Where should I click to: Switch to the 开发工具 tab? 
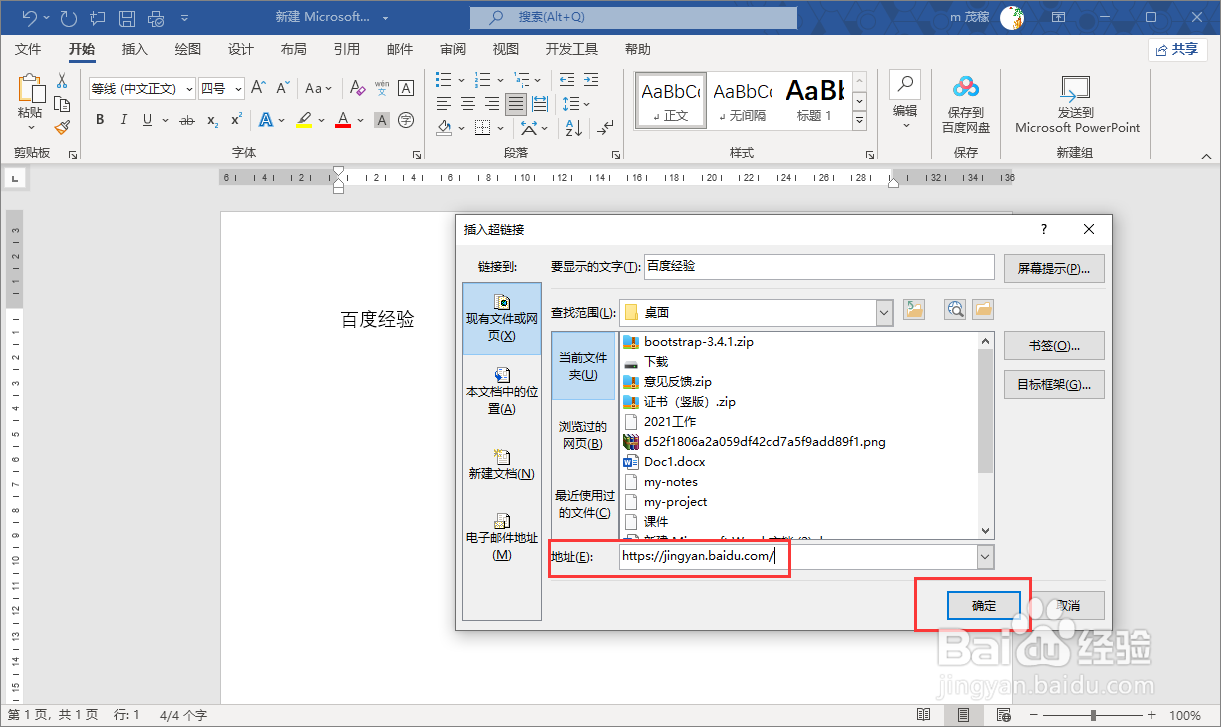(572, 49)
